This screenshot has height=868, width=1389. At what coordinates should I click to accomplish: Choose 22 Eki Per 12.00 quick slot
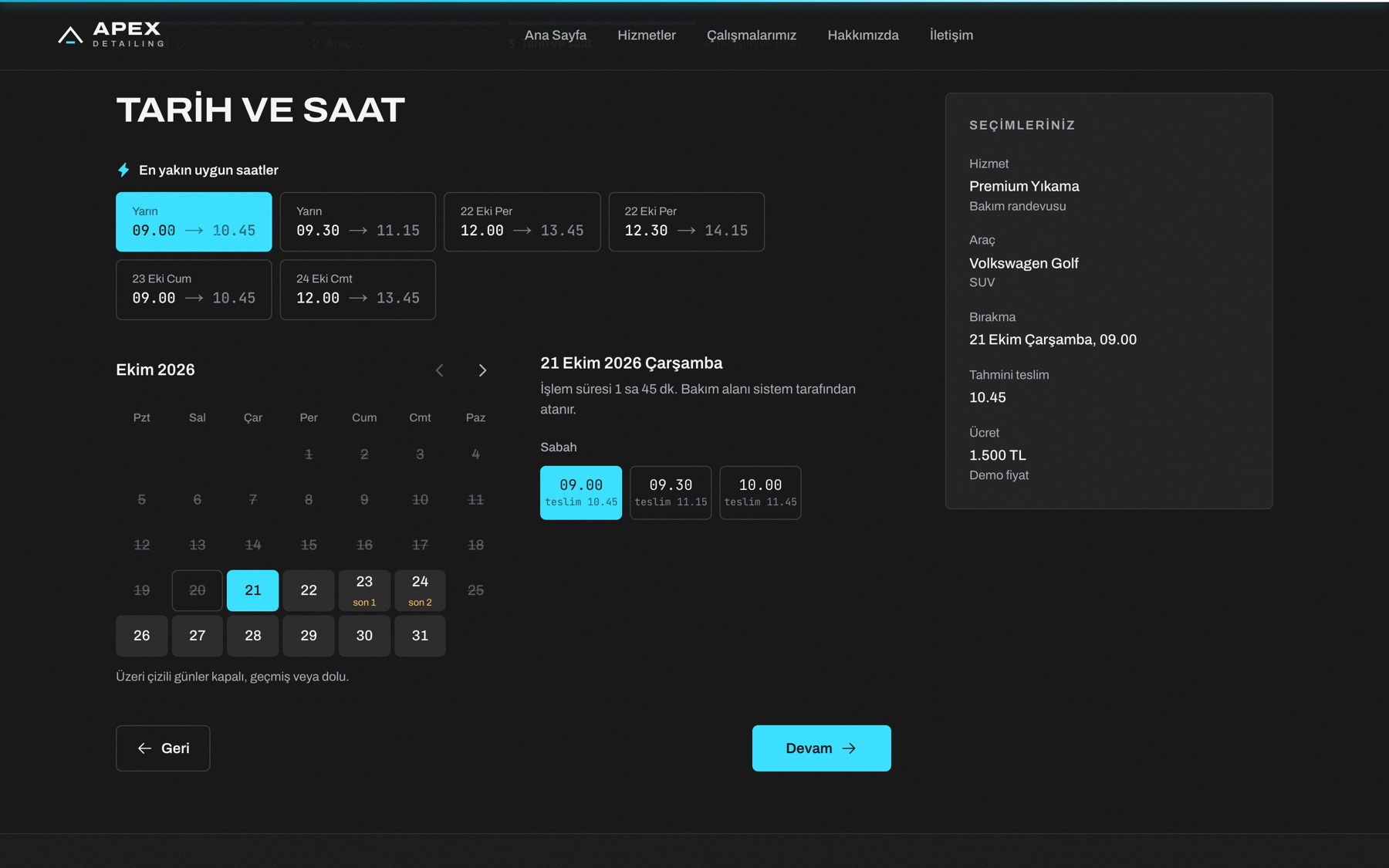(522, 221)
